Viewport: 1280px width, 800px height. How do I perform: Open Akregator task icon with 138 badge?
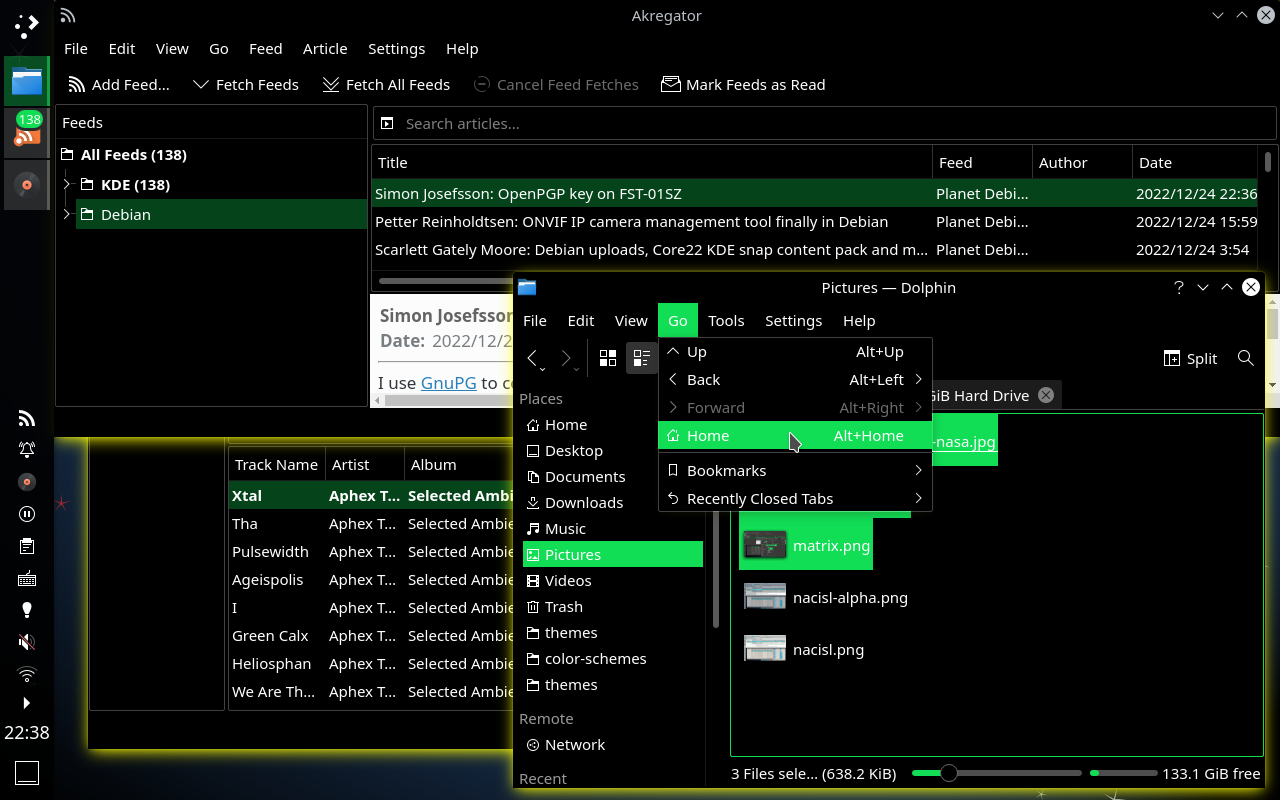point(27,133)
